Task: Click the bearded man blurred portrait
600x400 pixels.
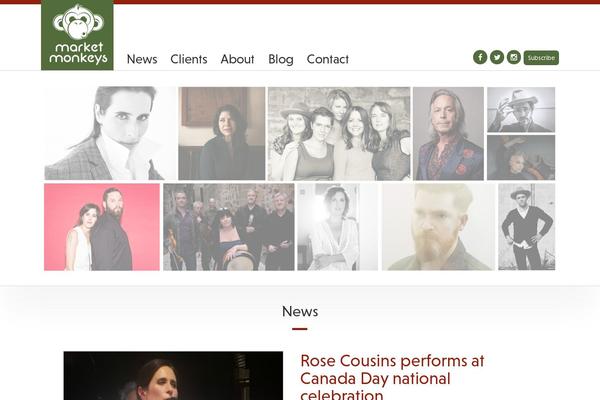Action: pos(438,227)
